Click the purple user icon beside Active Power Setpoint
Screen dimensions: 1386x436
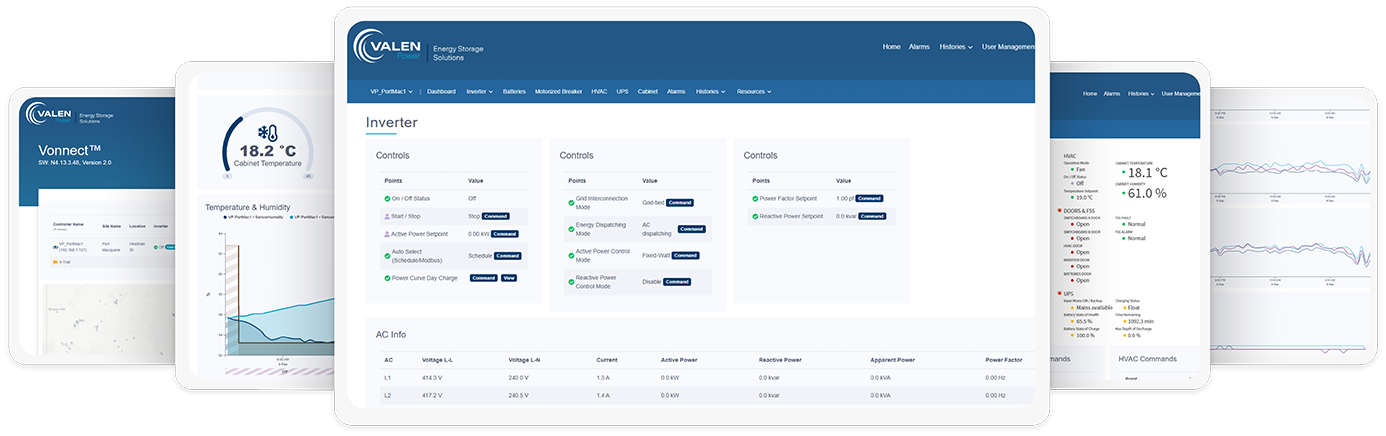[x=387, y=234]
